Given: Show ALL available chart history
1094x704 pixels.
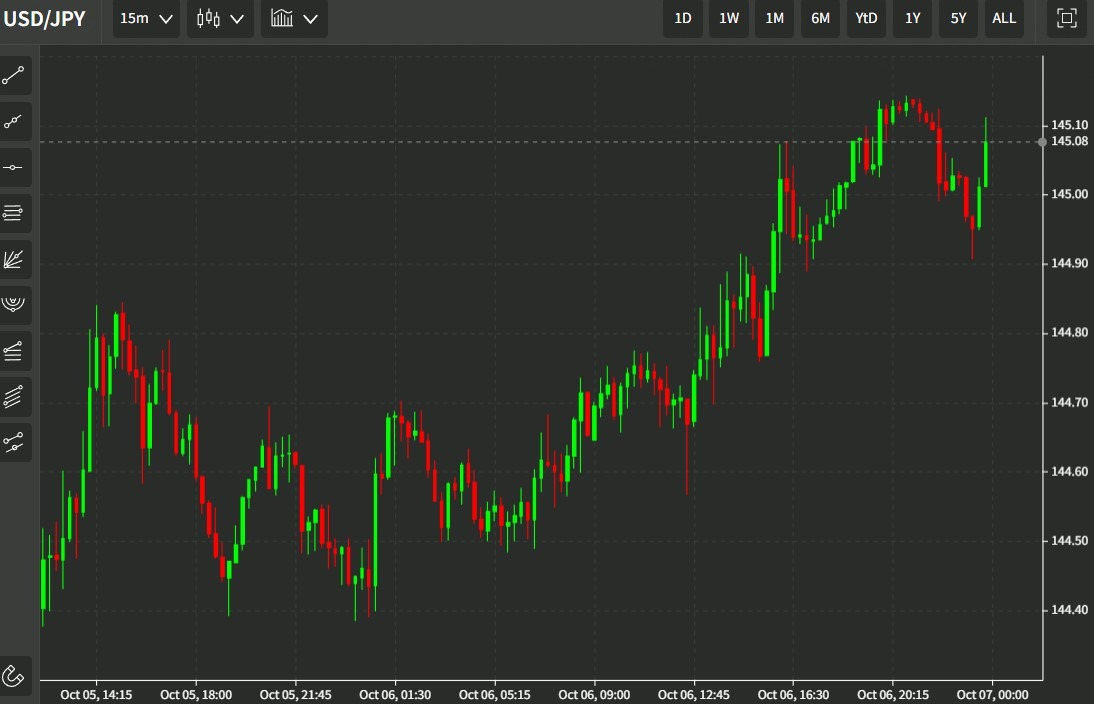Looking at the screenshot, I should point(1004,19).
